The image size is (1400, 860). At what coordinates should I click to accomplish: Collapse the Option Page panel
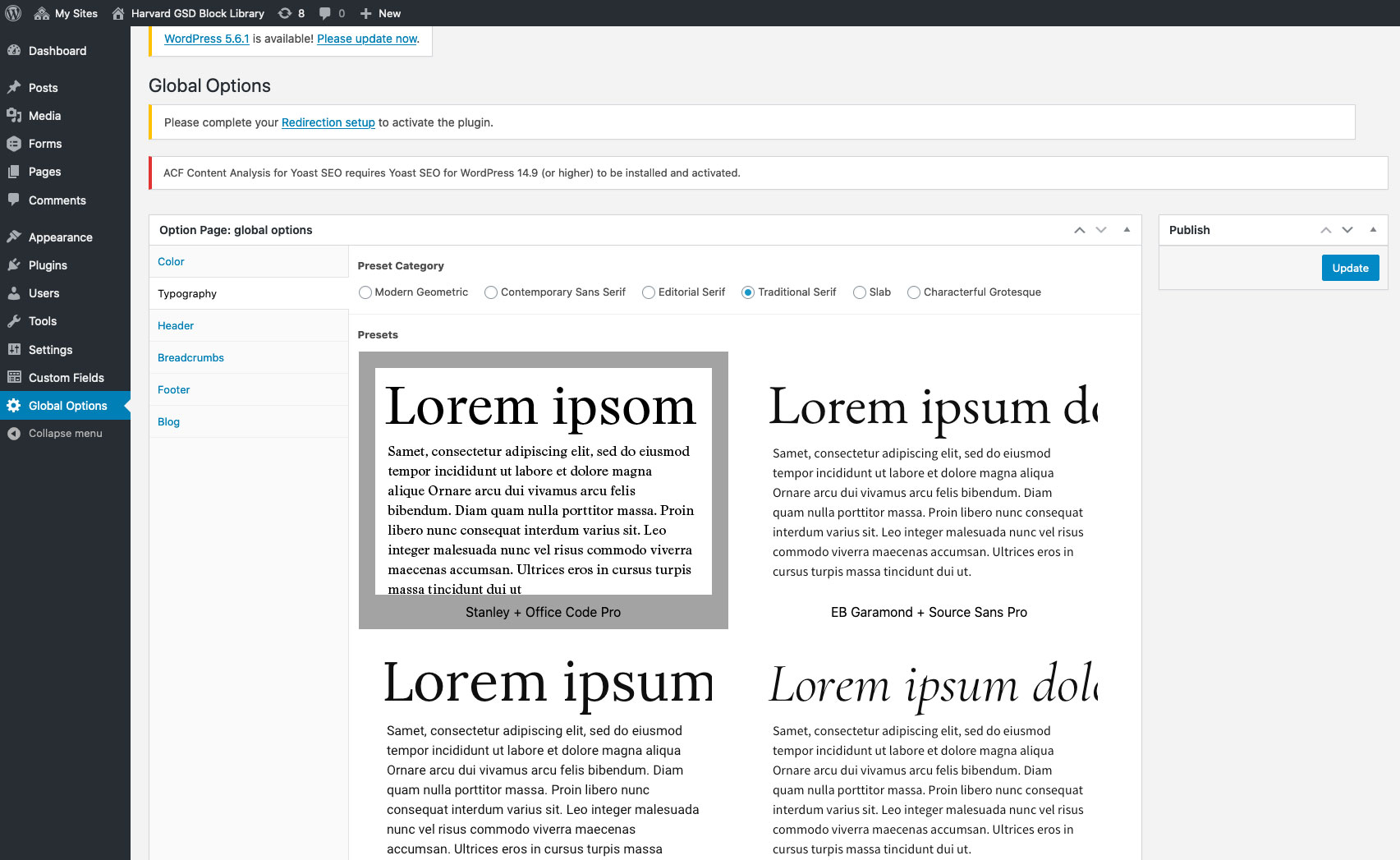pos(1127,230)
